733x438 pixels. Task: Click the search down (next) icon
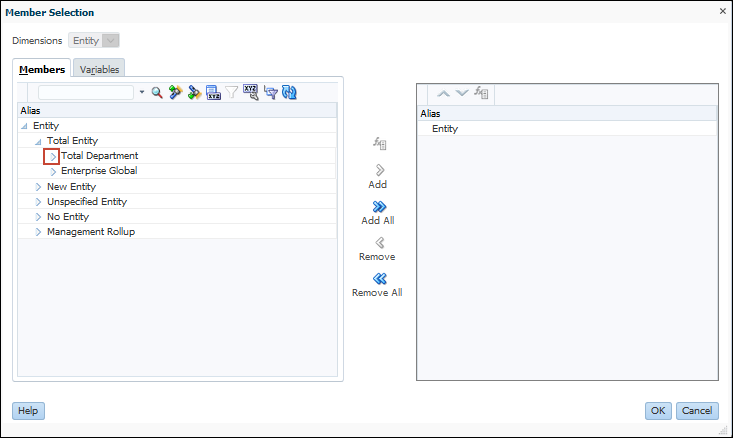pos(194,93)
